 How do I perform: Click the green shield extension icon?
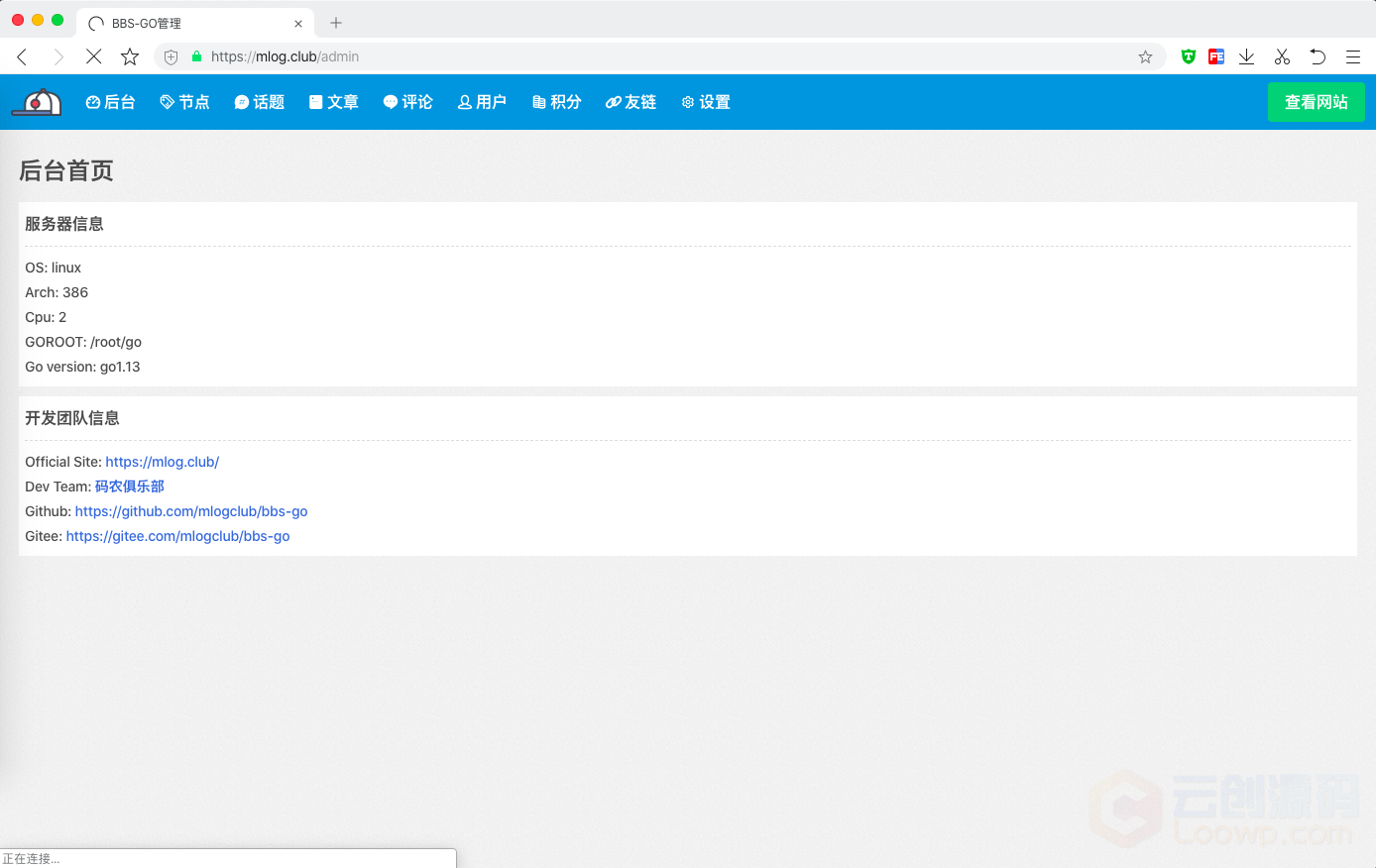(1189, 56)
